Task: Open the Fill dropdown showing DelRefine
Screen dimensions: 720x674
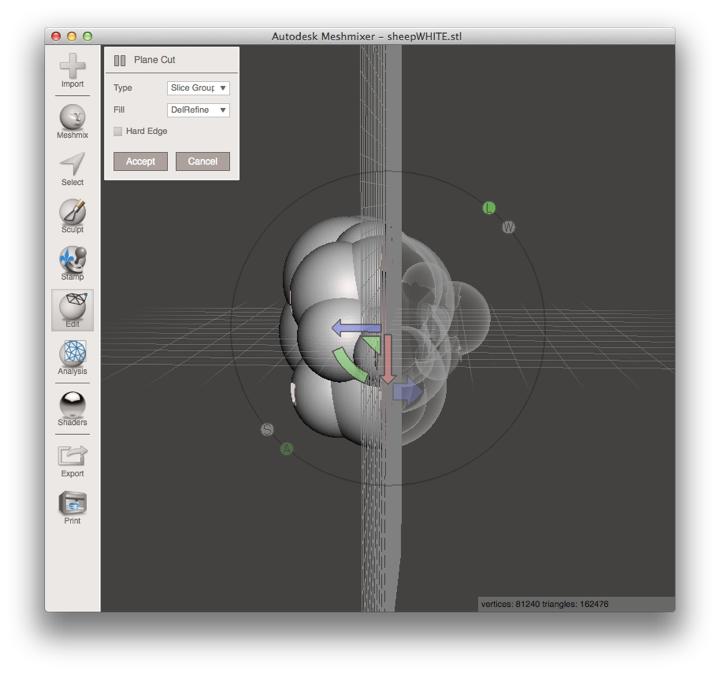Action: (x=198, y=110)
